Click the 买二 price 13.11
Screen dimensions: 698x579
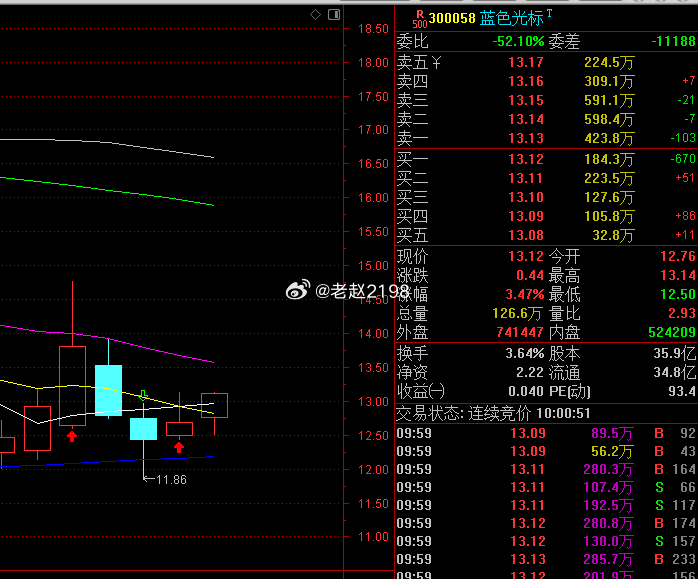point(526,178)
